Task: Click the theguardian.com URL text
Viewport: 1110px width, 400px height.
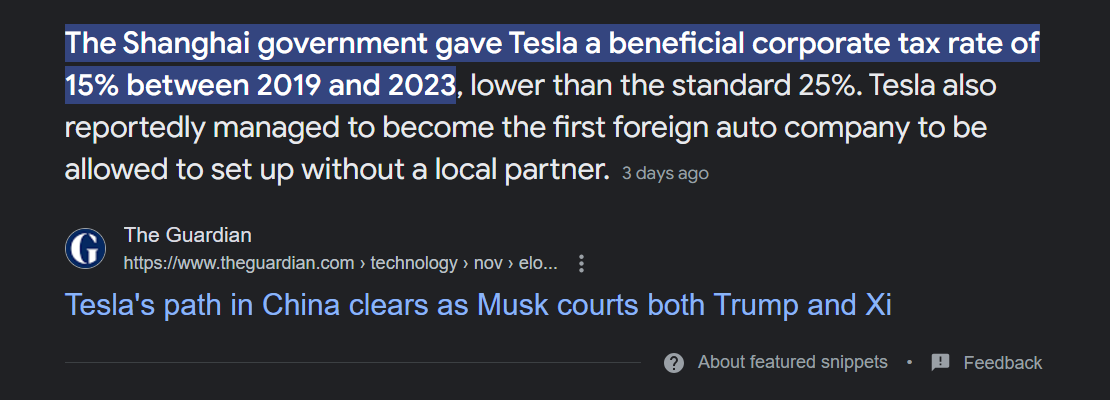Action: [x=239, y=264]
